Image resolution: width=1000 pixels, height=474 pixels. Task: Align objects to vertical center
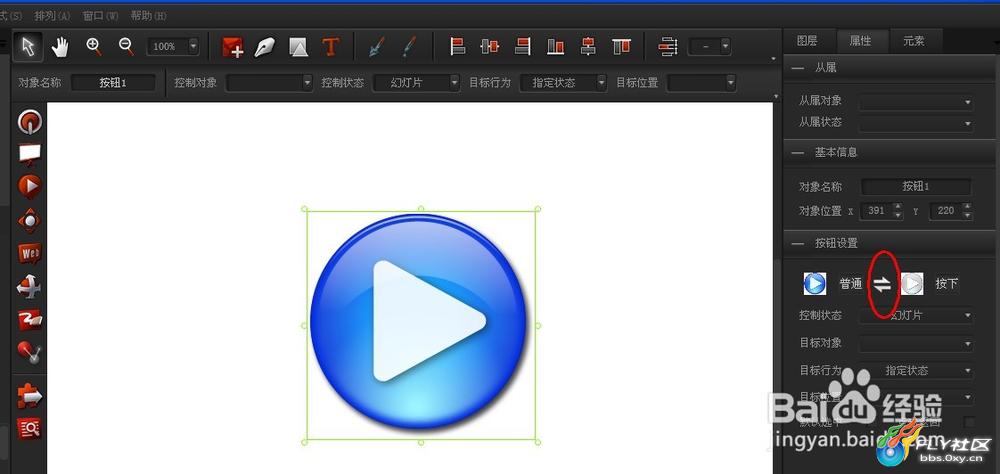click(588, 46)
